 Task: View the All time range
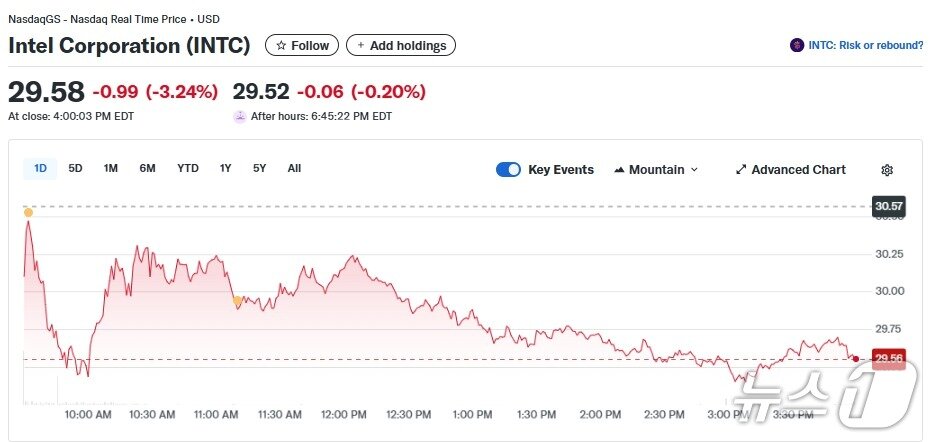click(294, 168)
